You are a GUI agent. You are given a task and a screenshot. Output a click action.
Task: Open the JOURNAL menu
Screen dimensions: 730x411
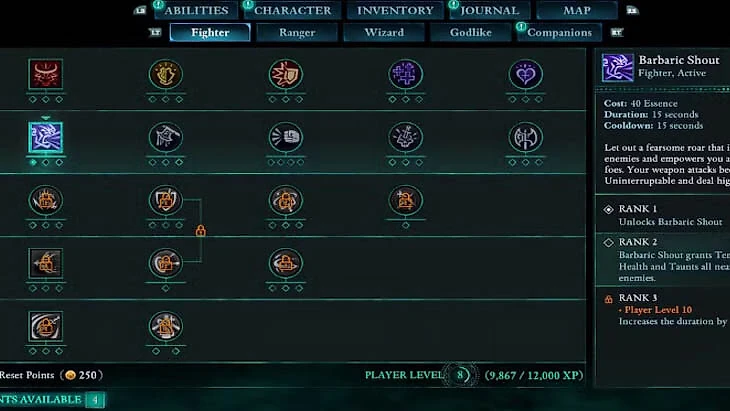click(489, 10)
